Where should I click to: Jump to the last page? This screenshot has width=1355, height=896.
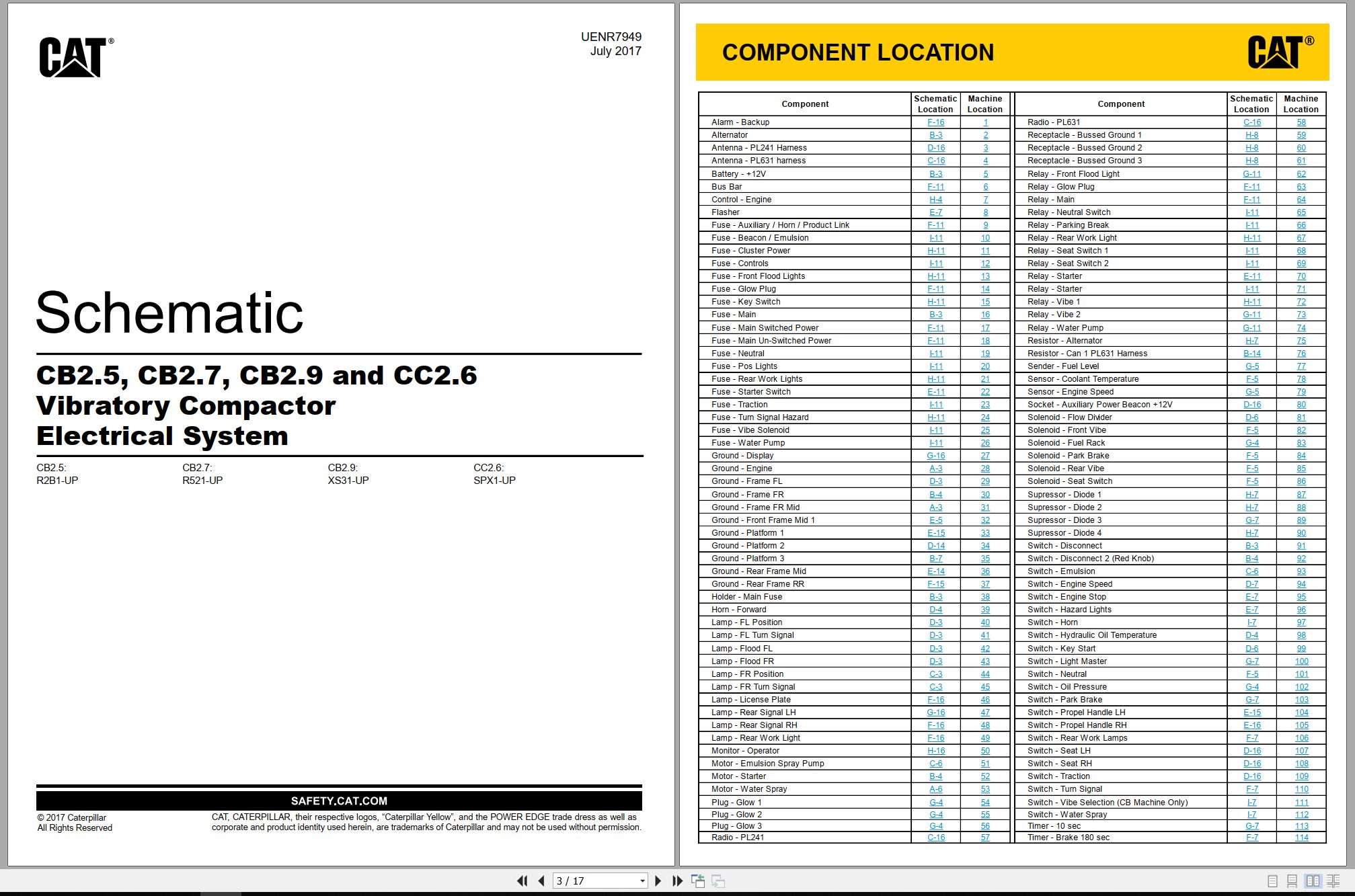677,881
